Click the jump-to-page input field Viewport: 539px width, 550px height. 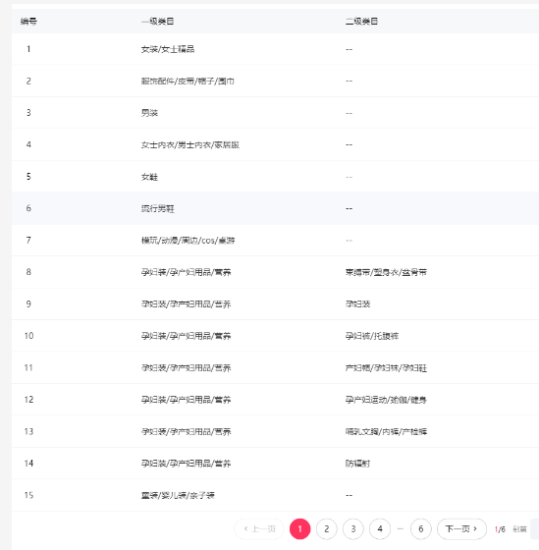pyautogui.click(x=535, y=529)
